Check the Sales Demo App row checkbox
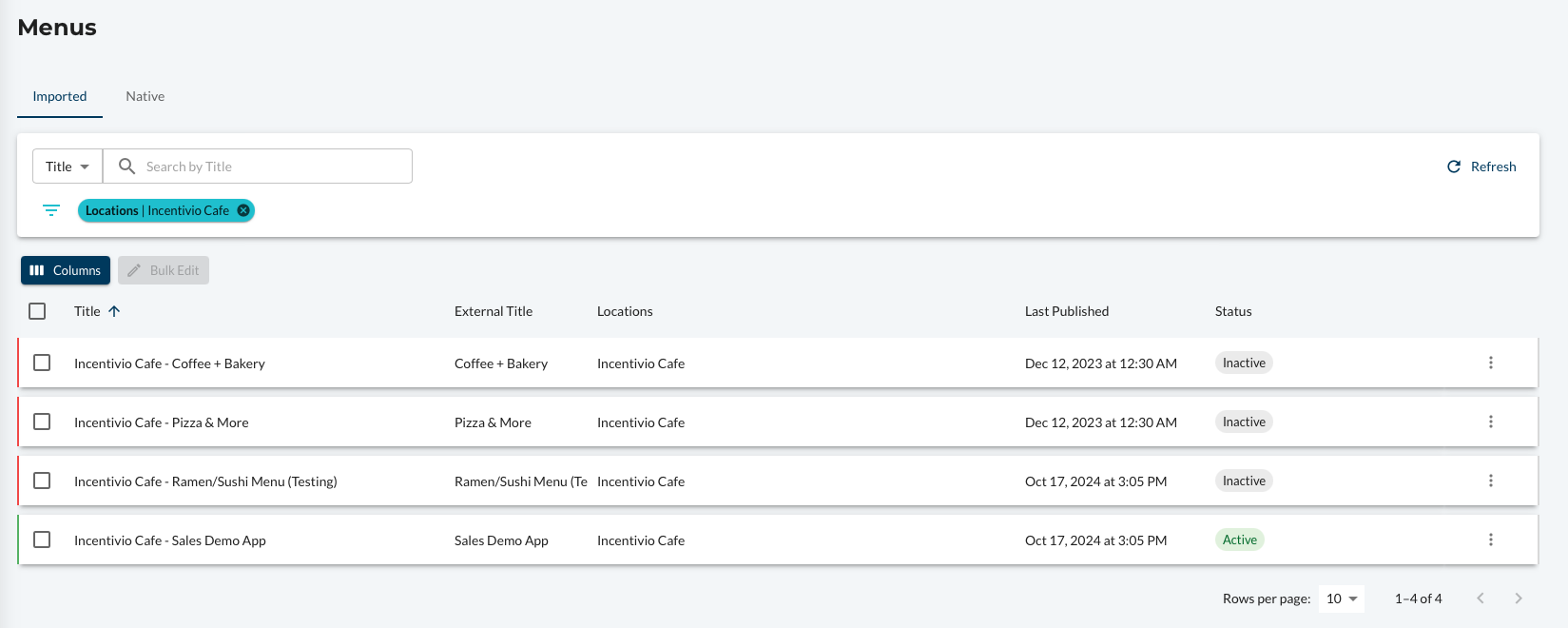The width and height of the screenshot is (1568, 628). pyautogui.click(x=42, y=540)
